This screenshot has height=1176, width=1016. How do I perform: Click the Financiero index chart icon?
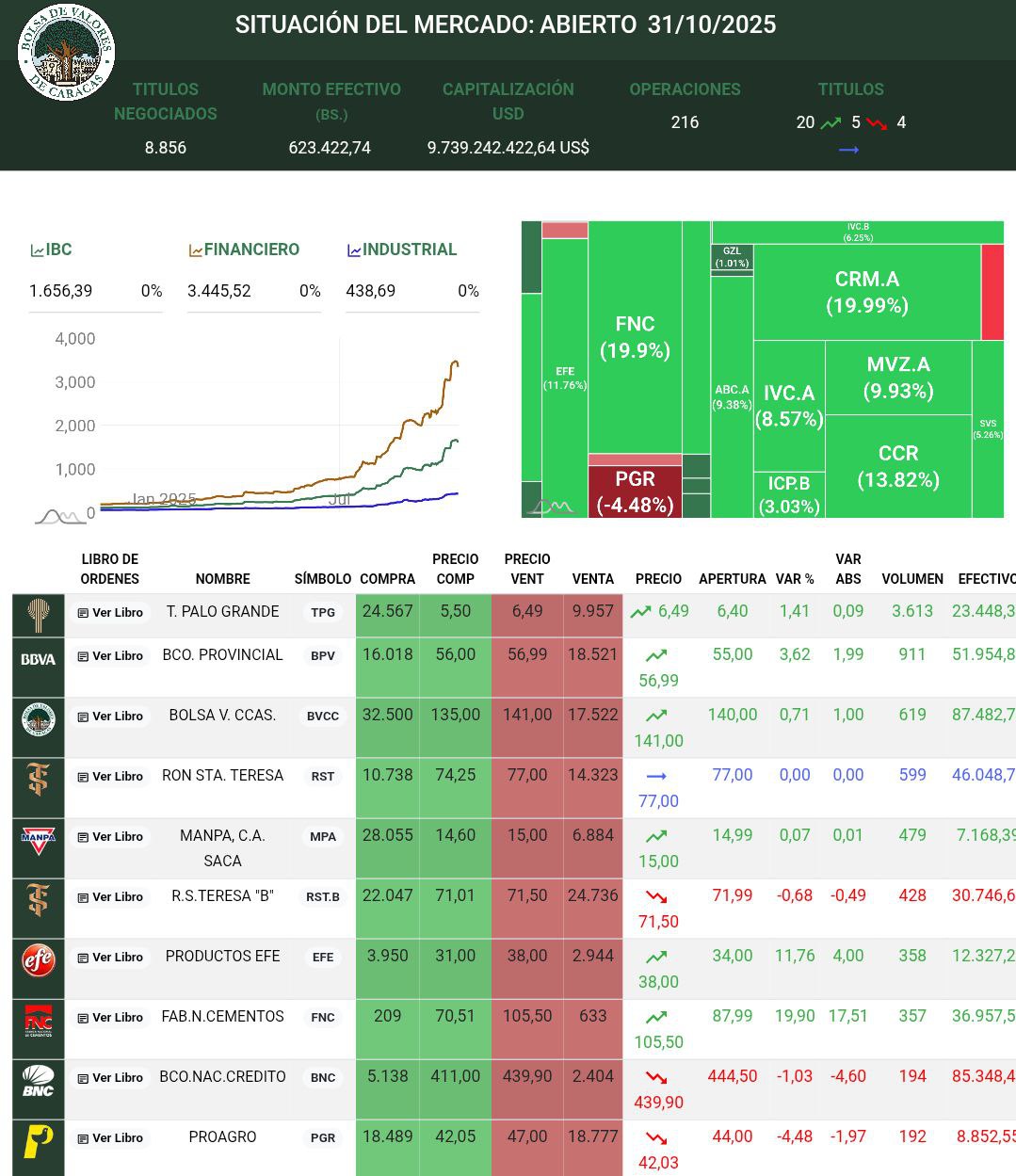195,250
